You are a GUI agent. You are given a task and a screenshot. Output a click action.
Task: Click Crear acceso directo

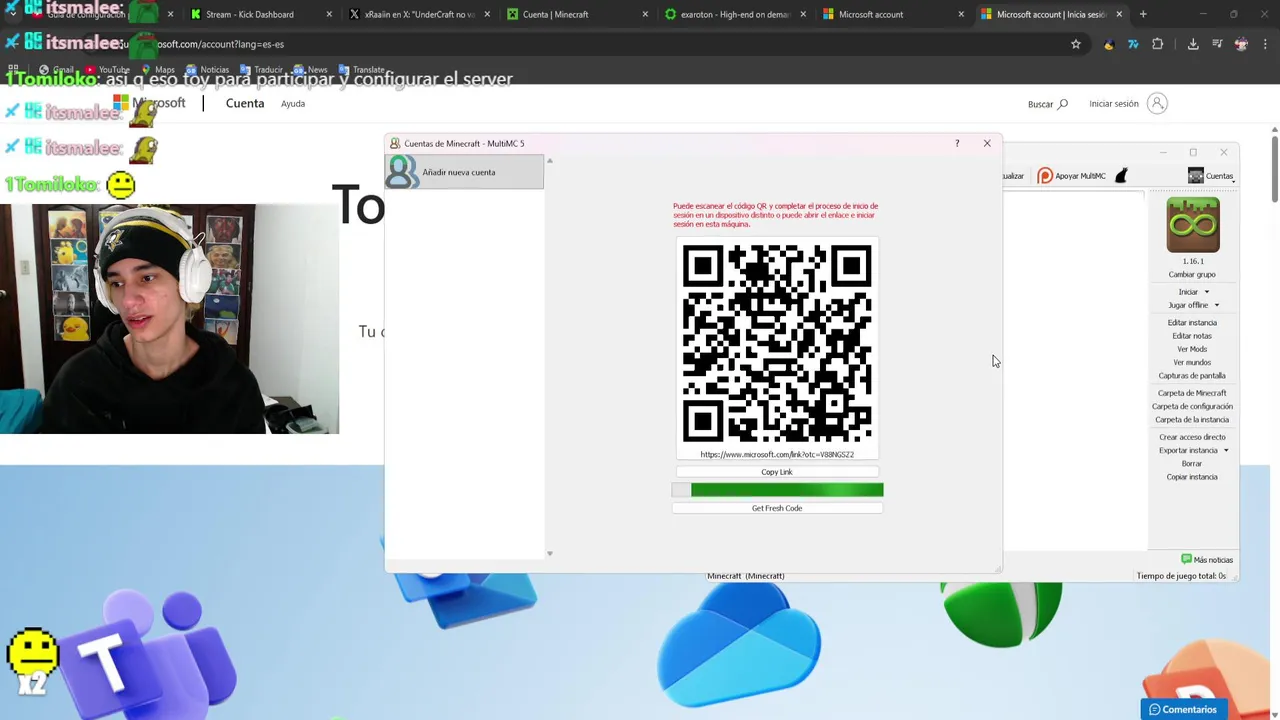(x=1192, y=437)
